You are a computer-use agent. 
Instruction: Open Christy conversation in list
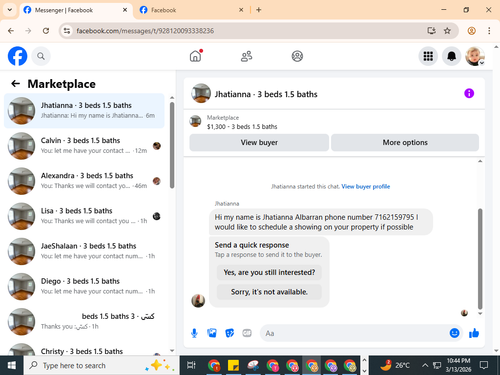point(84,348)
